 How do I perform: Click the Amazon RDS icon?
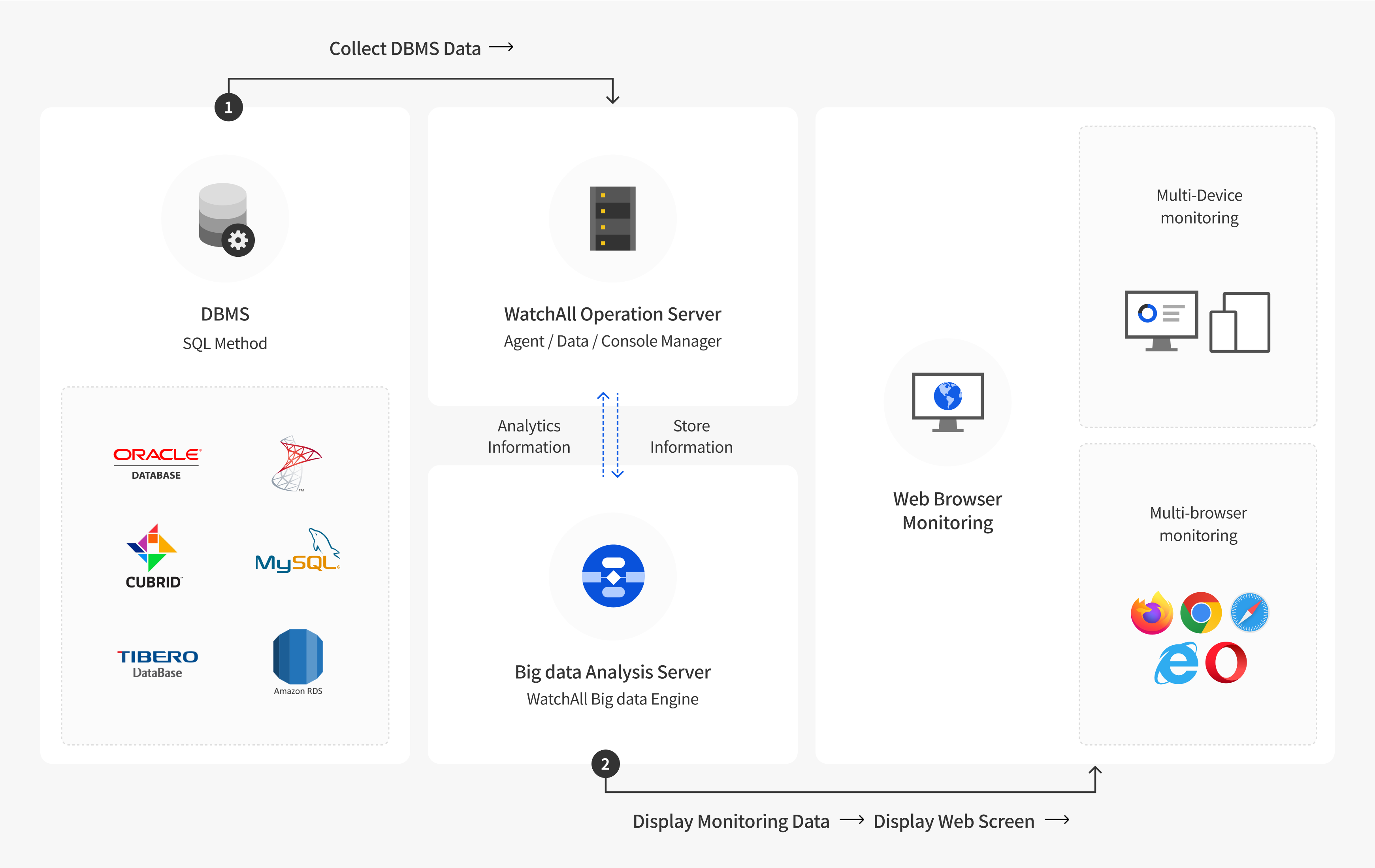tap(298, 661)
